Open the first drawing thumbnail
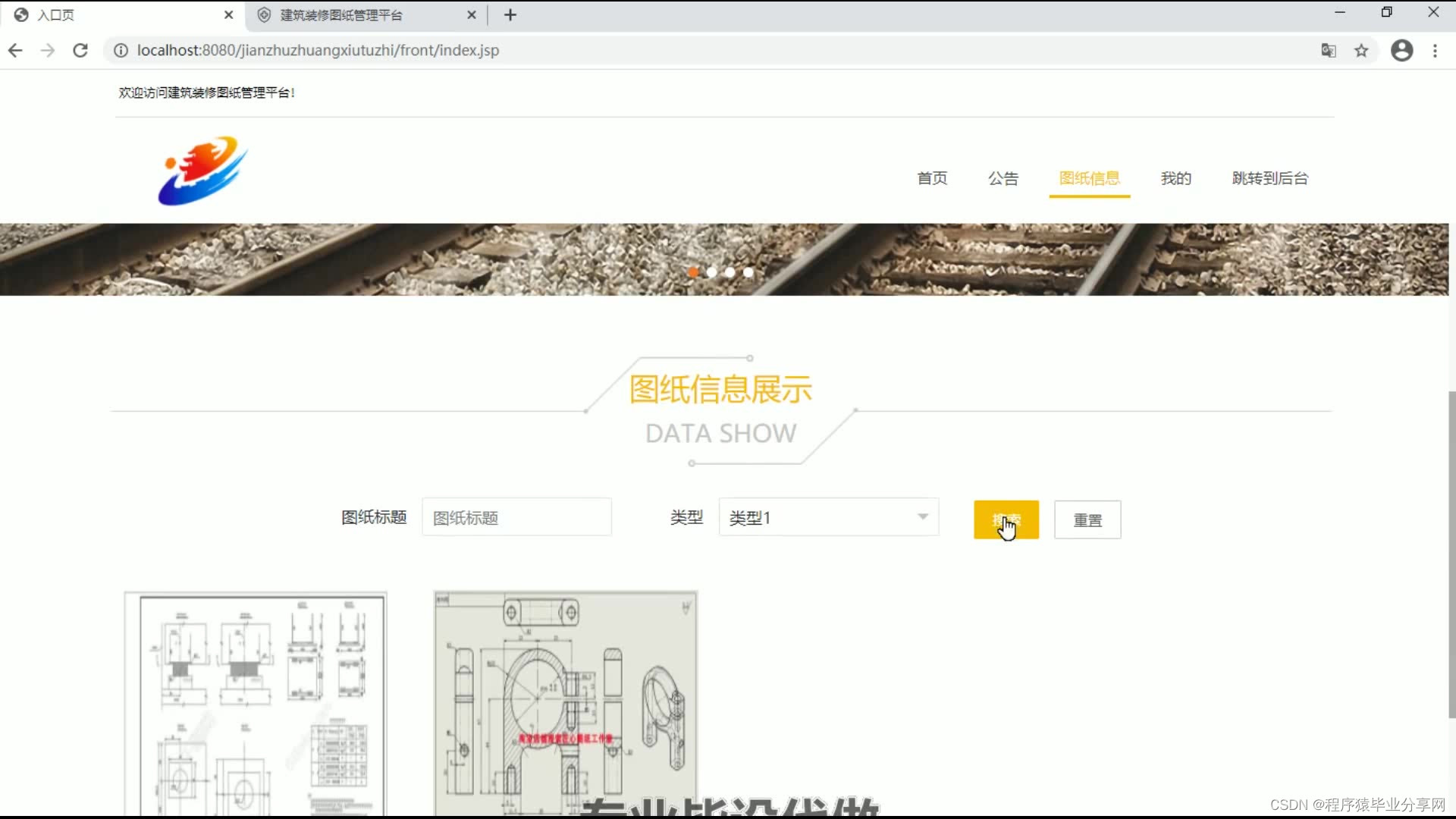Image resolution: width=1456 pixels, height=819 pixels. coord(256,703)
